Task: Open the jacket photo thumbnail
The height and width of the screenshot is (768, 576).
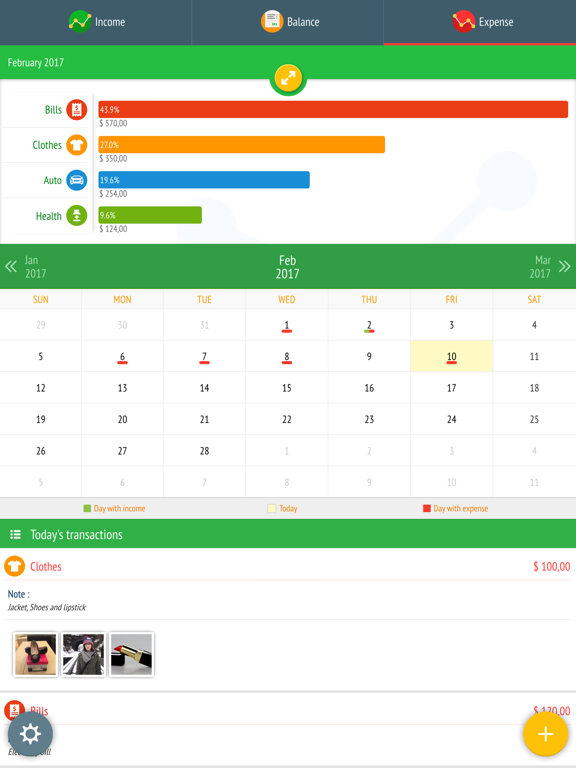Action: click(83, 654)
